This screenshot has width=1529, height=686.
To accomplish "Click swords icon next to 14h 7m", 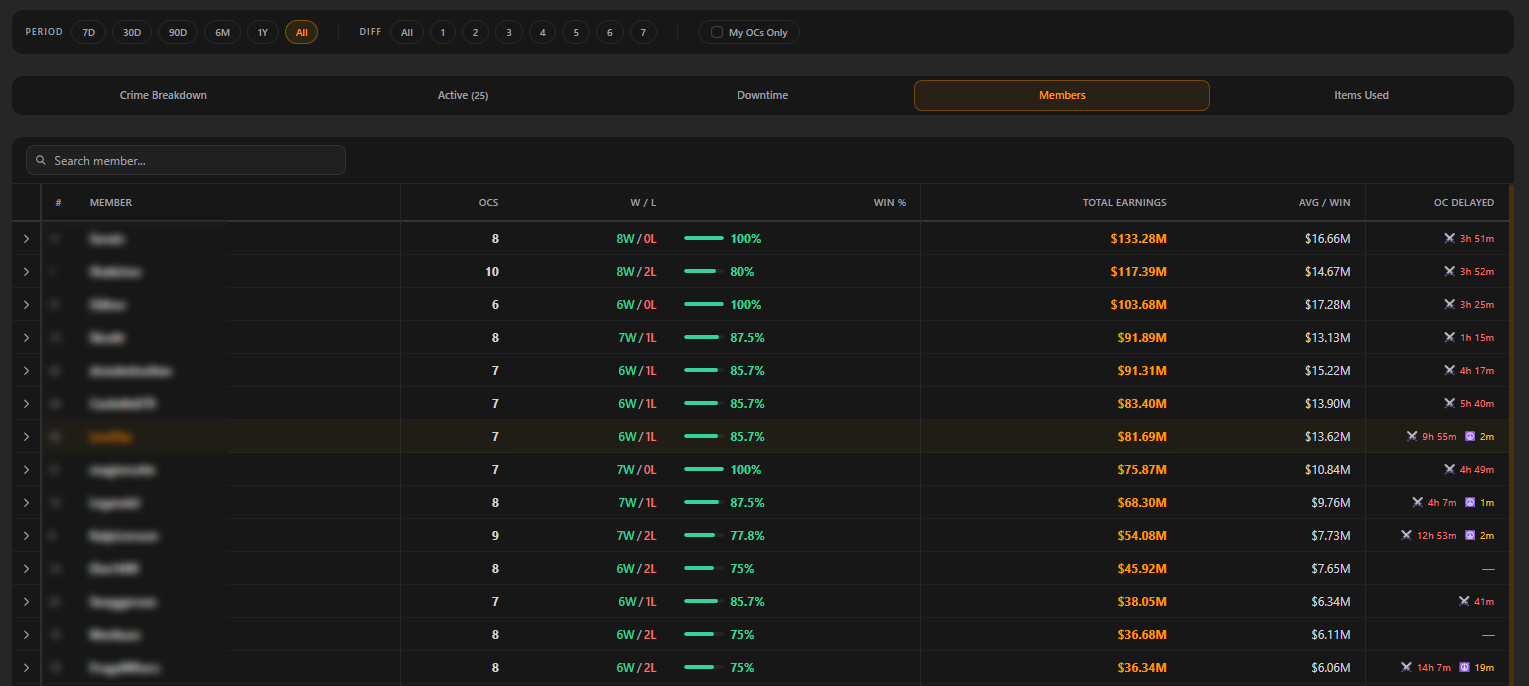I will click(x=1406, y=668).
